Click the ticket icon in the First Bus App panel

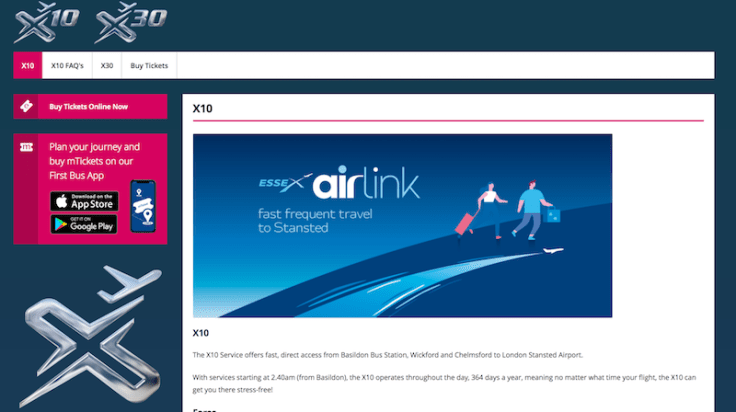pyautogui.click(x=27, y=147)
